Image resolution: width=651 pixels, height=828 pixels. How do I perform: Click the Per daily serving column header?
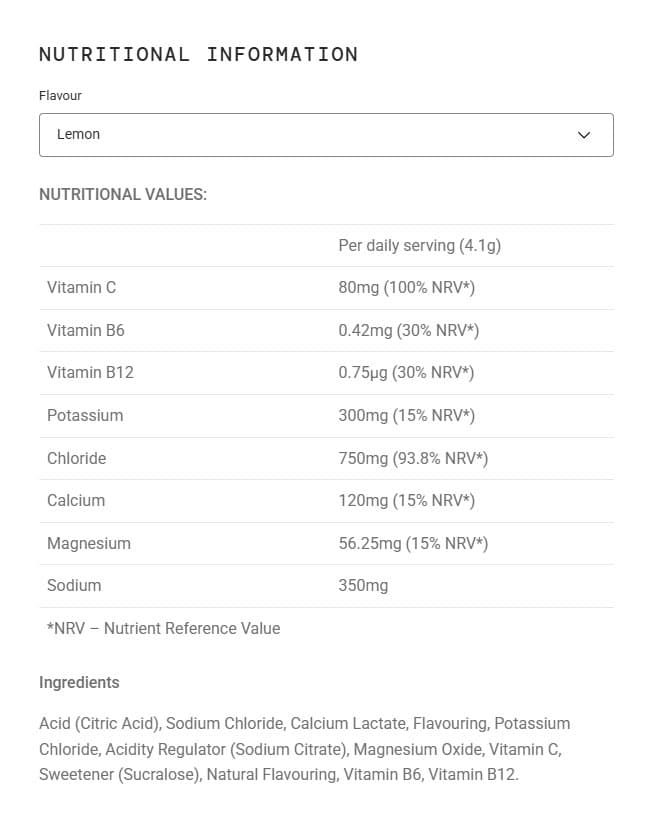point(420,246)
